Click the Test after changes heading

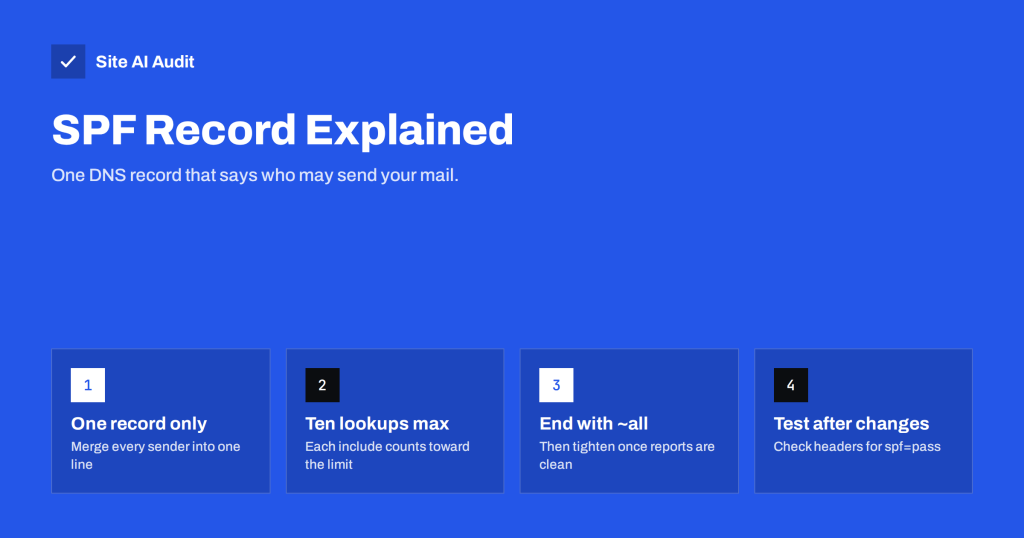click(x=851, y=424)
